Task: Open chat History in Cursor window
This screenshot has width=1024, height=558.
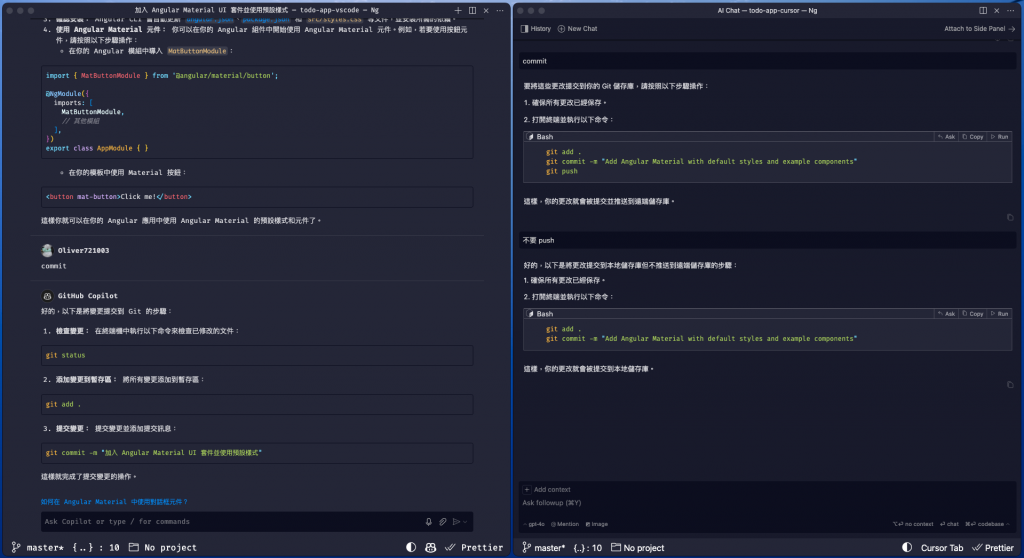Action: point(536,29)
